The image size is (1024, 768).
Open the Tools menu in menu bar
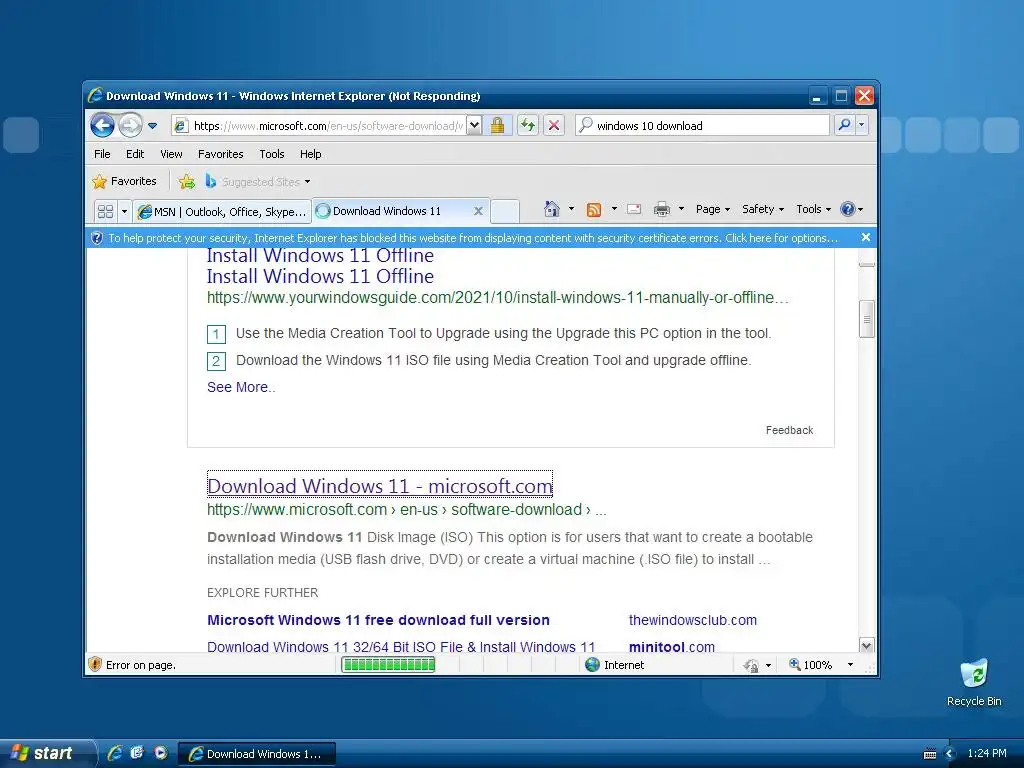(x=272, y=154)
